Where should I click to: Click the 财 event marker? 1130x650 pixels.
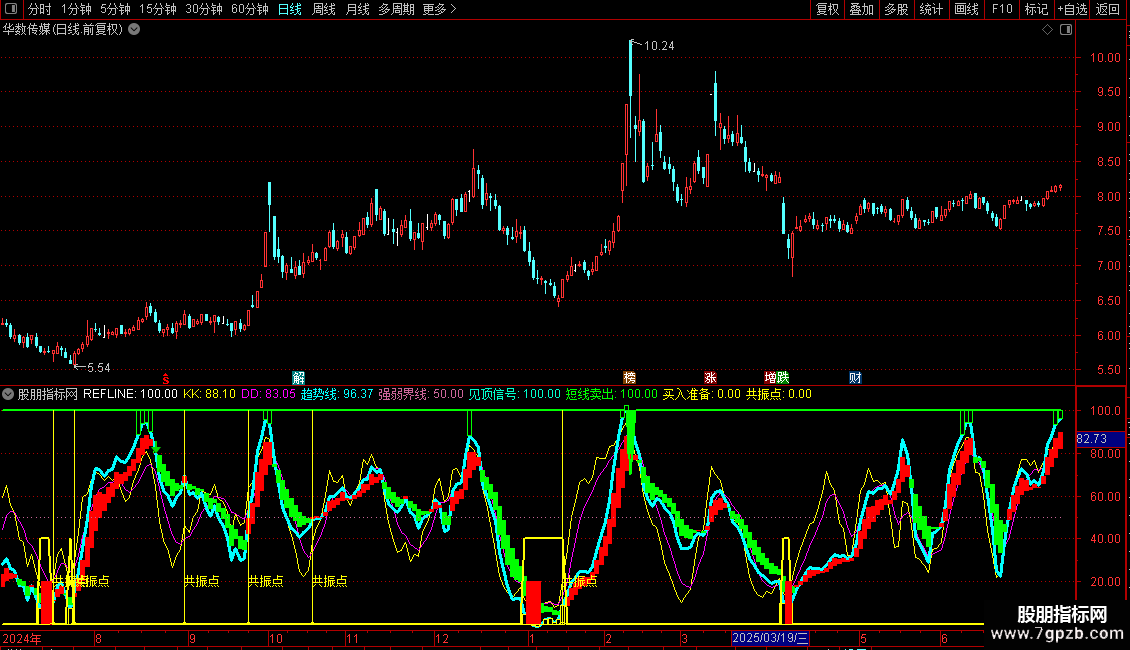click(855, 378)
